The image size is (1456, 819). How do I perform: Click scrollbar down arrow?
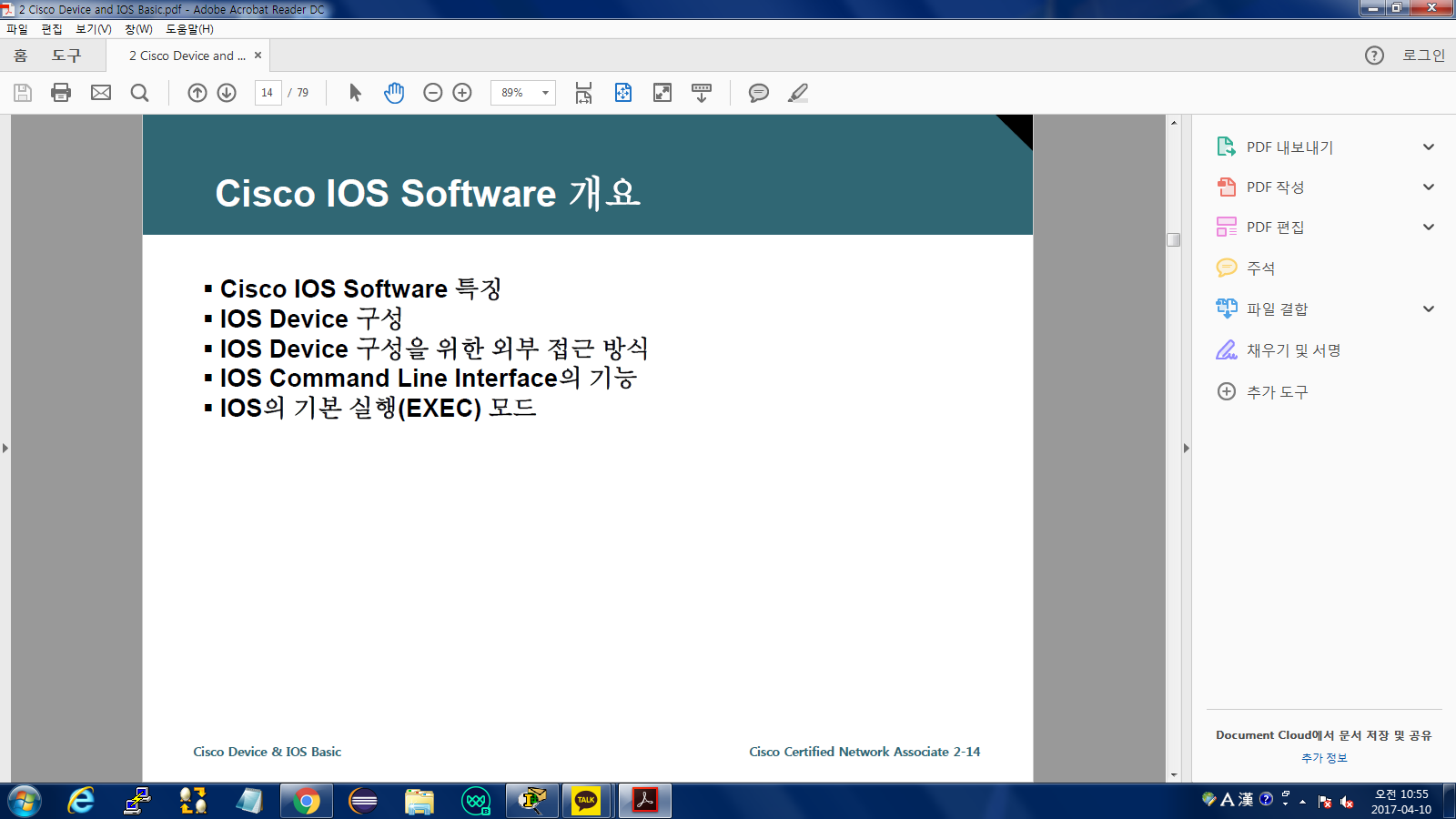click(1174, 775)
